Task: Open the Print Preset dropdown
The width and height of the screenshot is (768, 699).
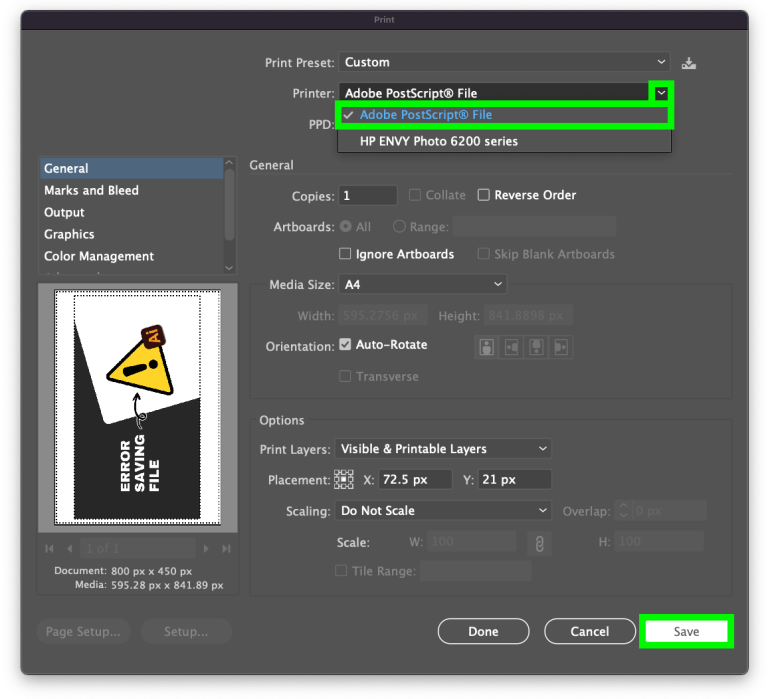Action: [504, 62]
